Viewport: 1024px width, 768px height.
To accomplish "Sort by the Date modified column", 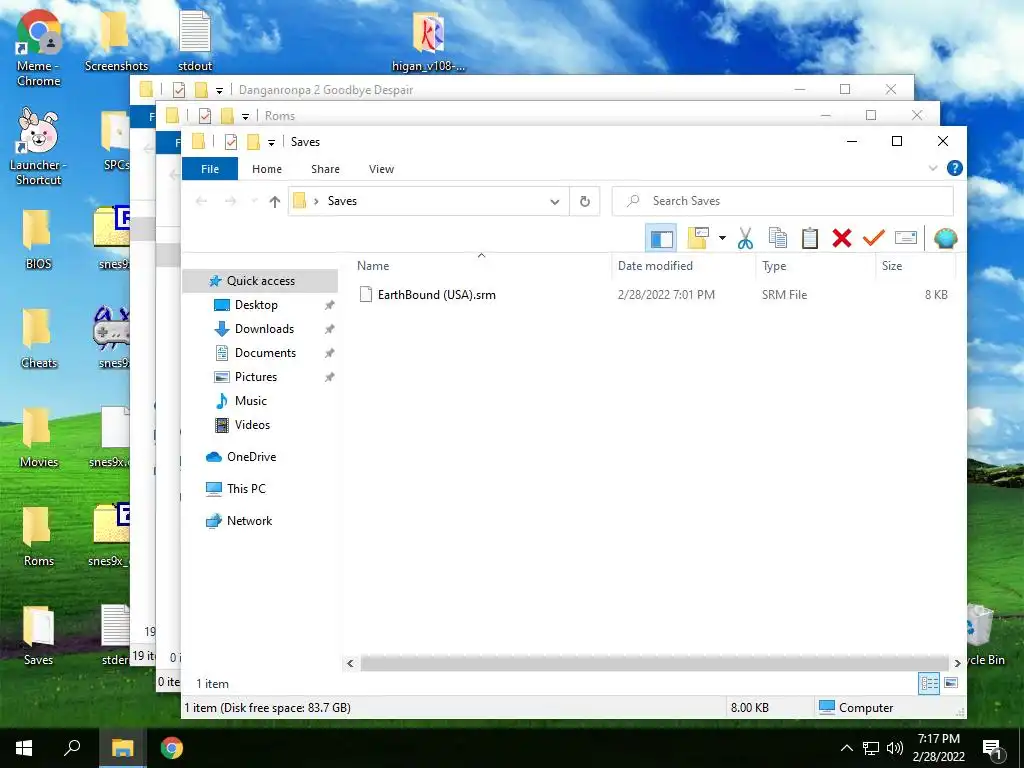I will 684,266.
